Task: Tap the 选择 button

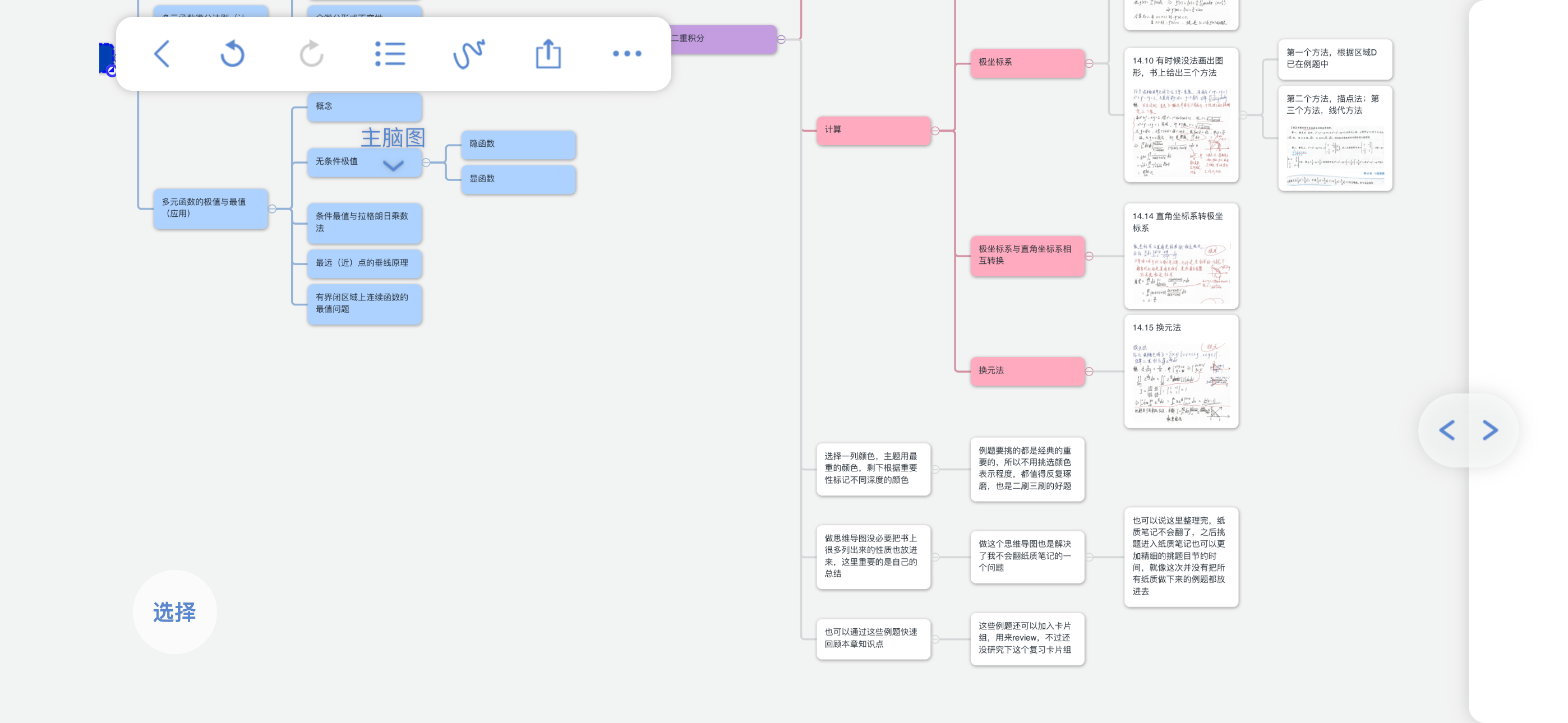Action: [175, 612]
